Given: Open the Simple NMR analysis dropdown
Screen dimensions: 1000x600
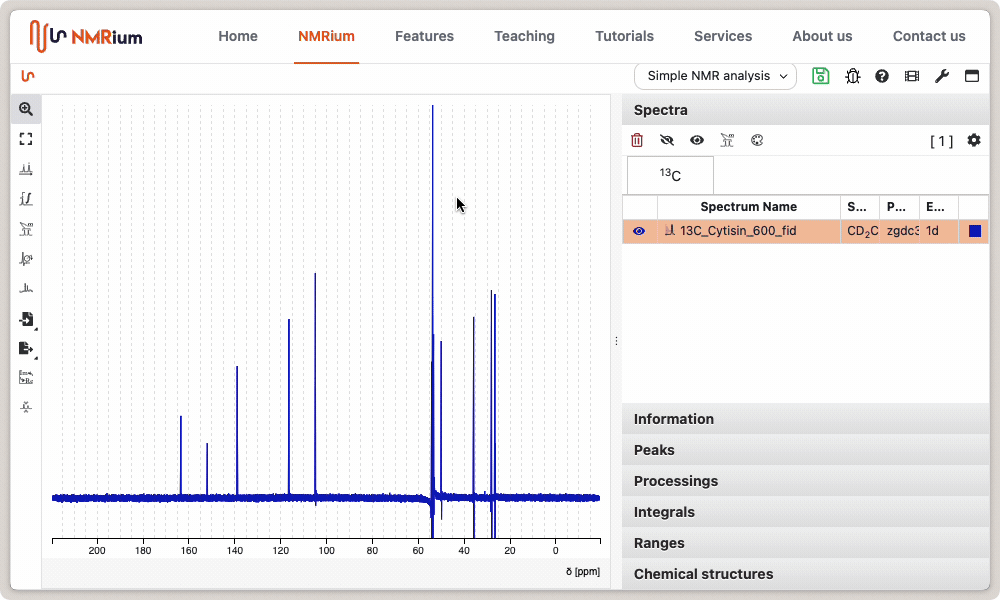Looking at the screenshot, I should tap(715, 76).
